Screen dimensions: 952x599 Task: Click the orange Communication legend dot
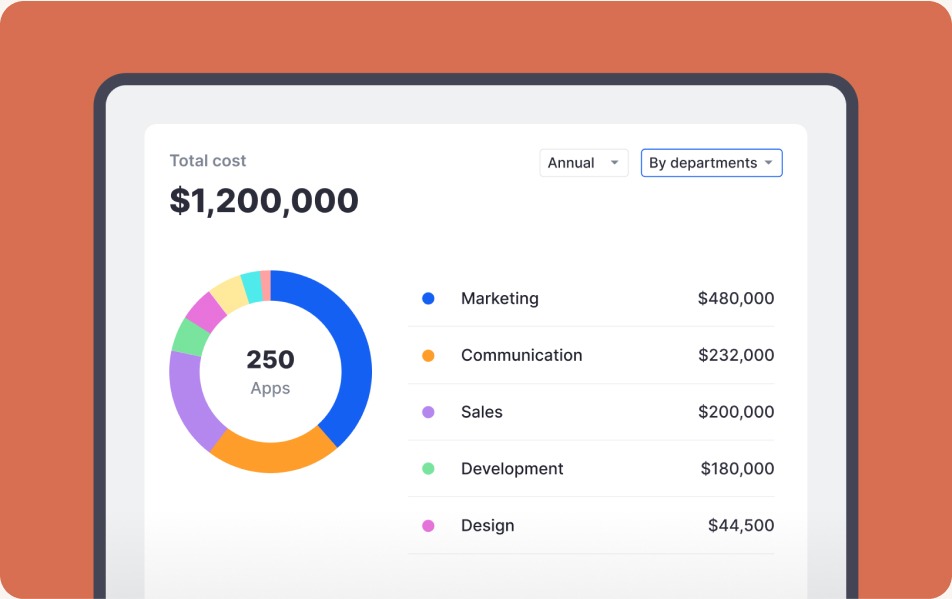[x=428, y=355]
